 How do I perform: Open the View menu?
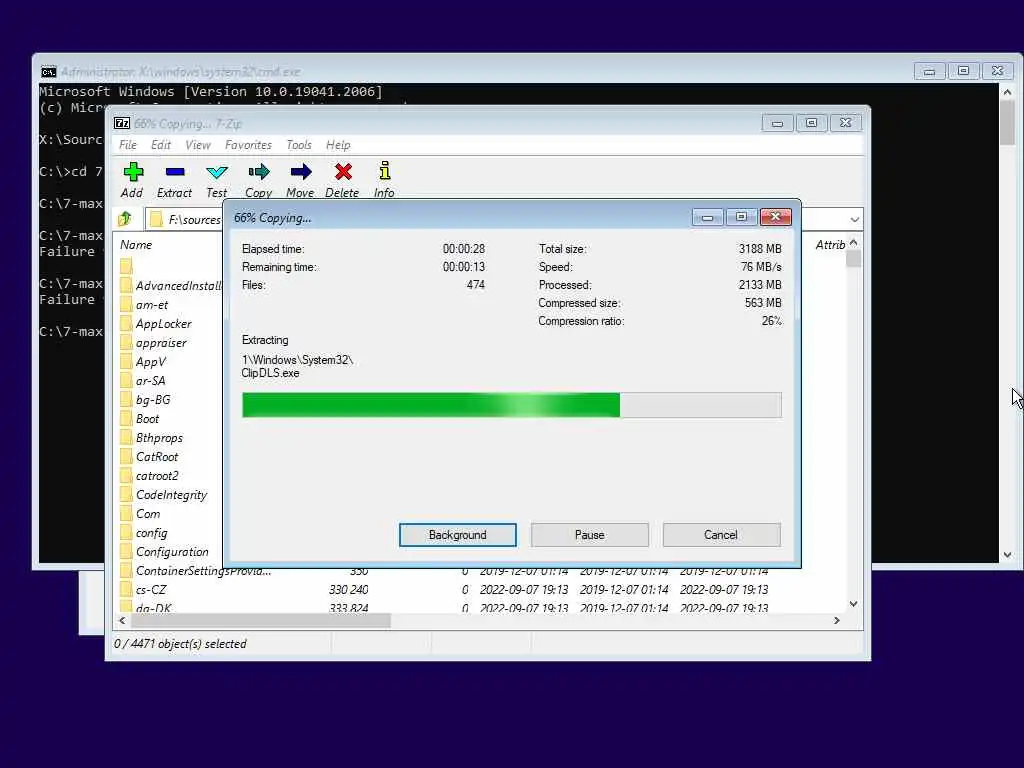pyautogui.click(x=198, y=145)
